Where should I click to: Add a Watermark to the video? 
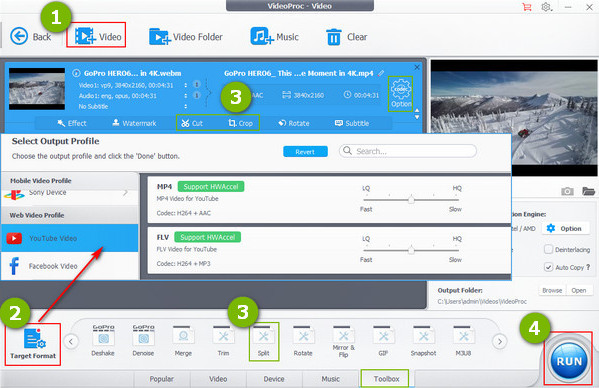tap(134, 123)
